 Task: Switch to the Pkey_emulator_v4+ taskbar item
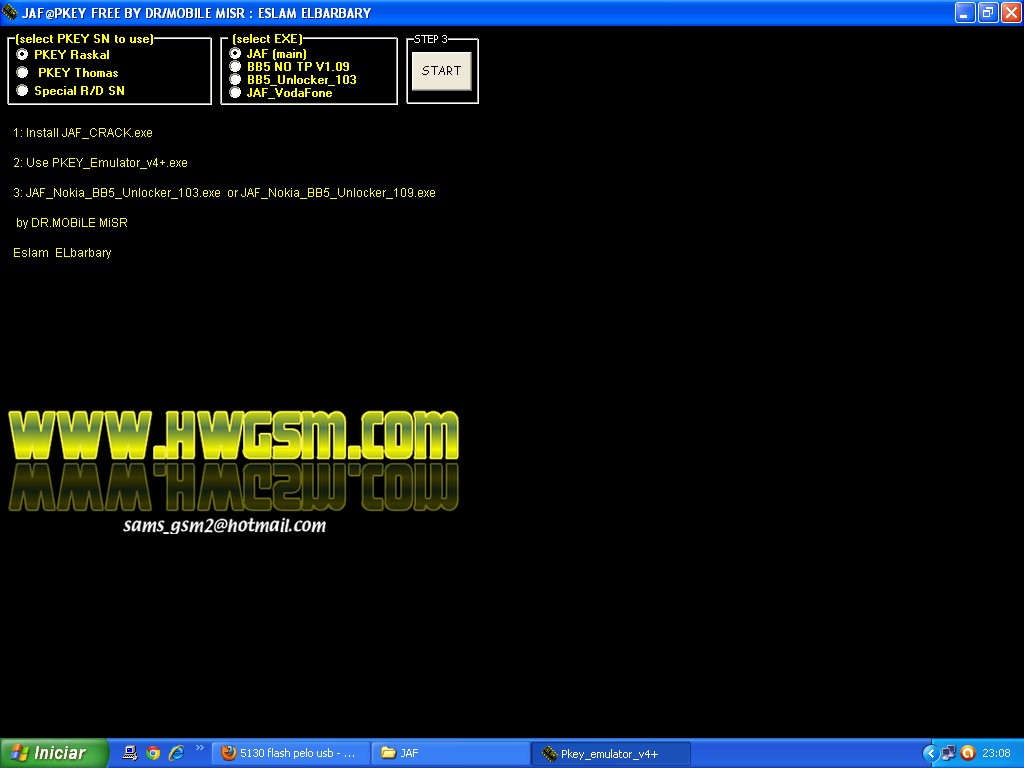(x=611, y=753)
